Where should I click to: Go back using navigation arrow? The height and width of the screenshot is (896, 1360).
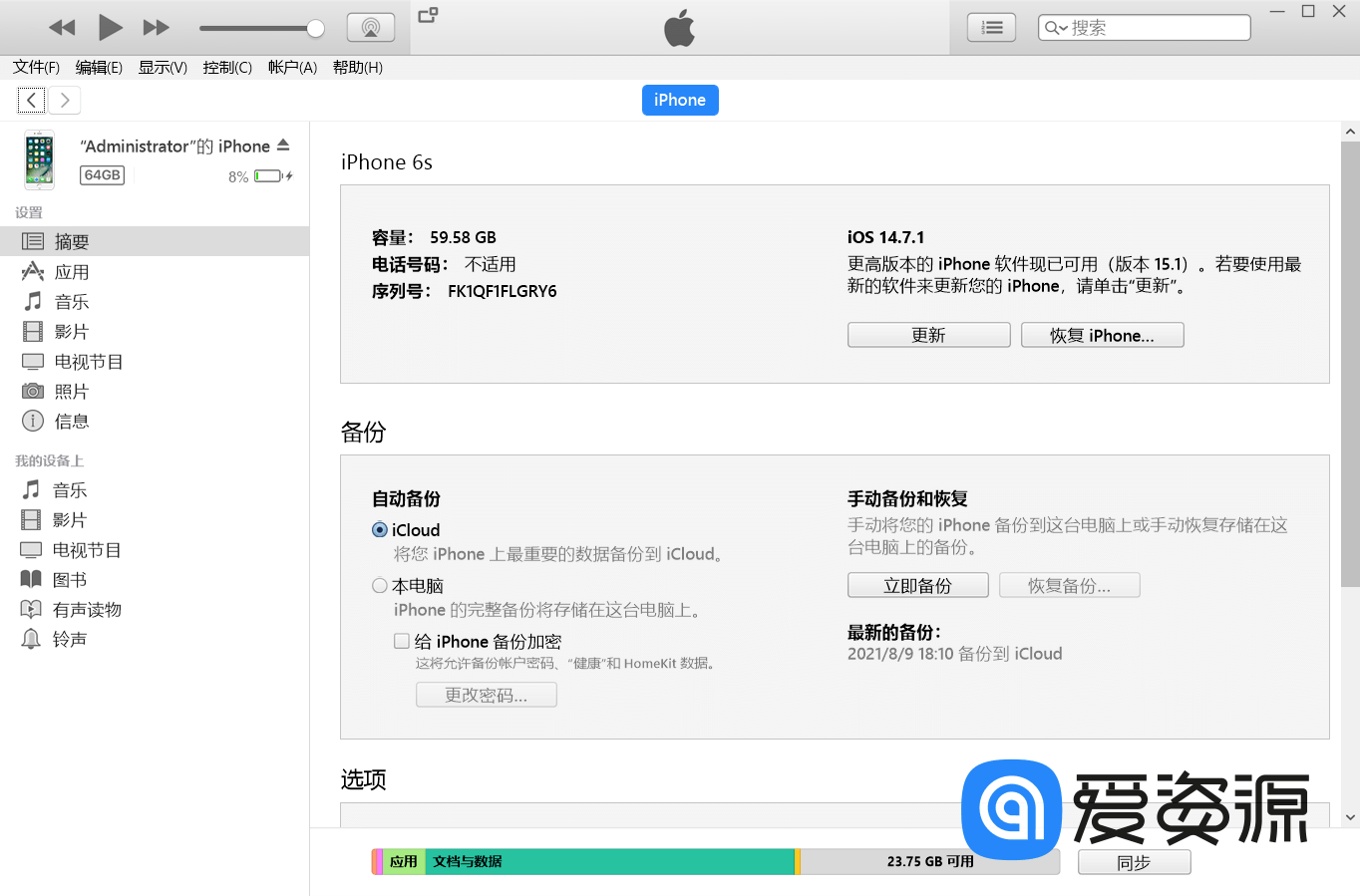(31, 100)
